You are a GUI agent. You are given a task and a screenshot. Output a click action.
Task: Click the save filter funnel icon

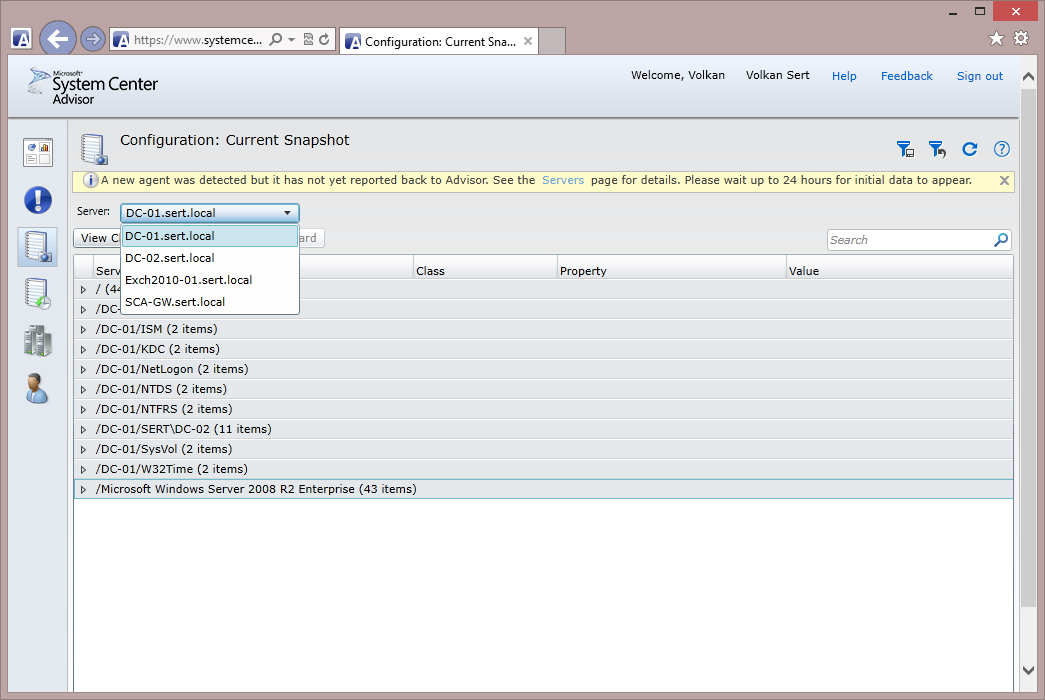905,149
